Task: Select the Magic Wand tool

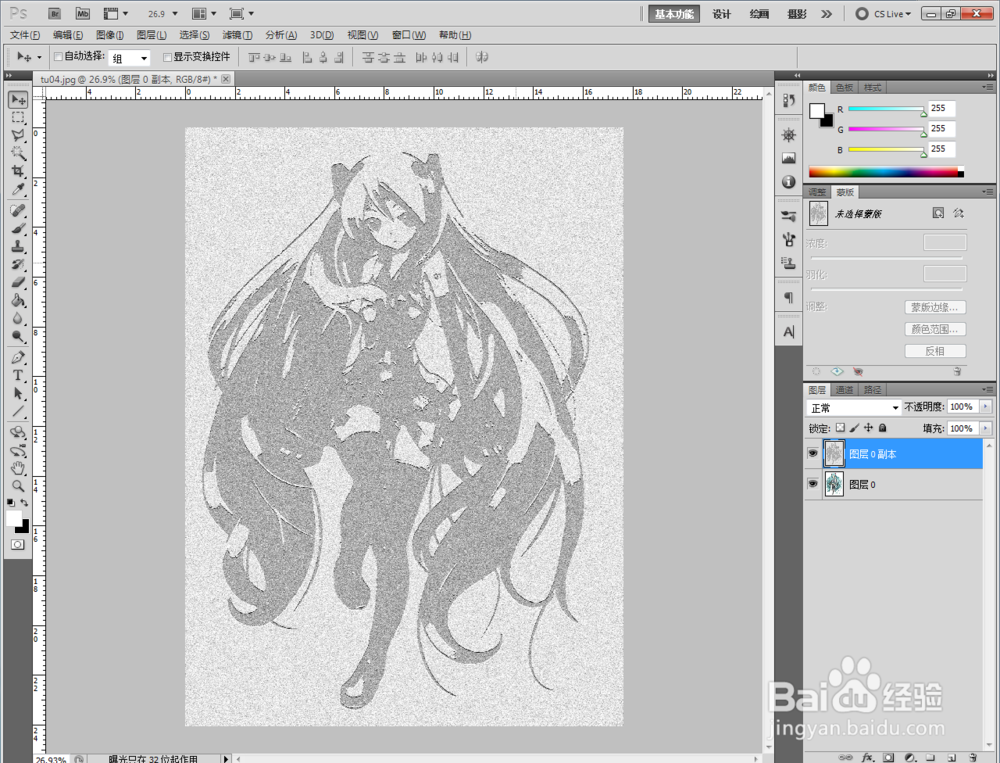Action: 18,153
